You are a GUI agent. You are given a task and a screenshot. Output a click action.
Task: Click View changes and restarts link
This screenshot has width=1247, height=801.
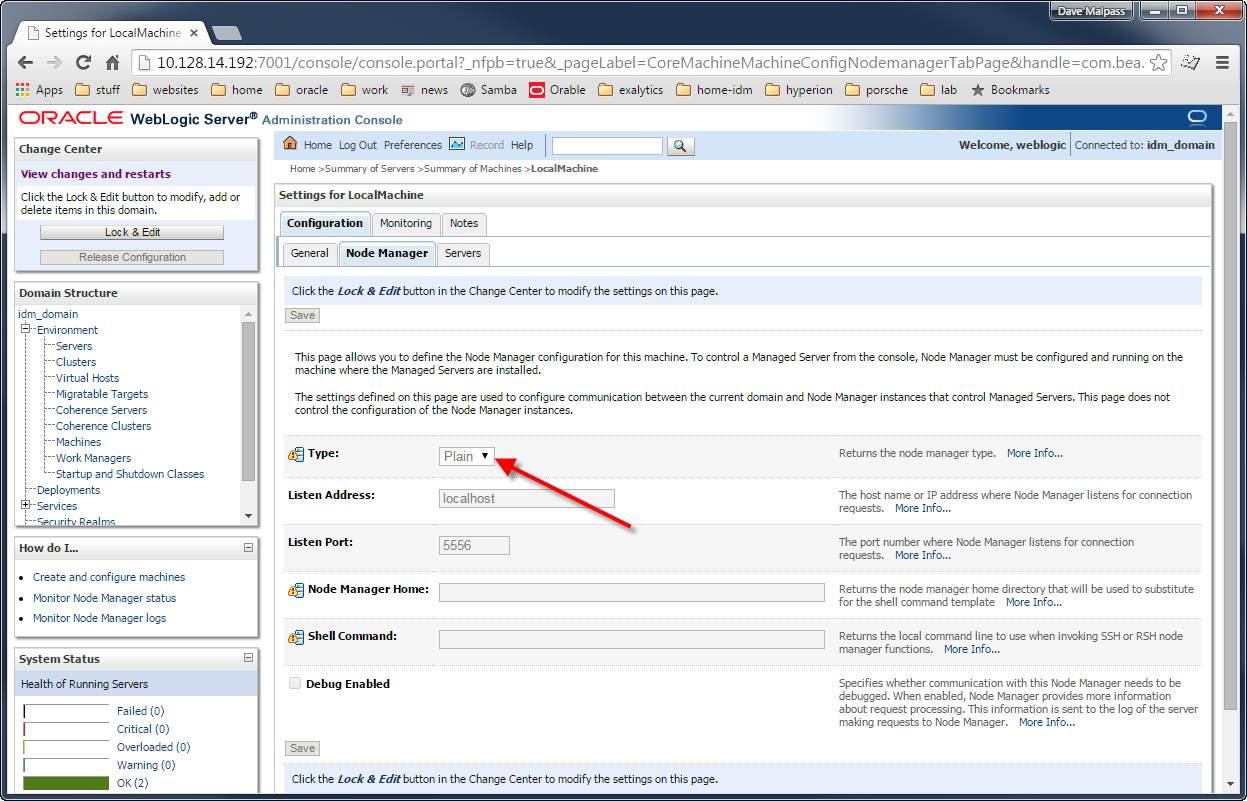click(96, 174)
